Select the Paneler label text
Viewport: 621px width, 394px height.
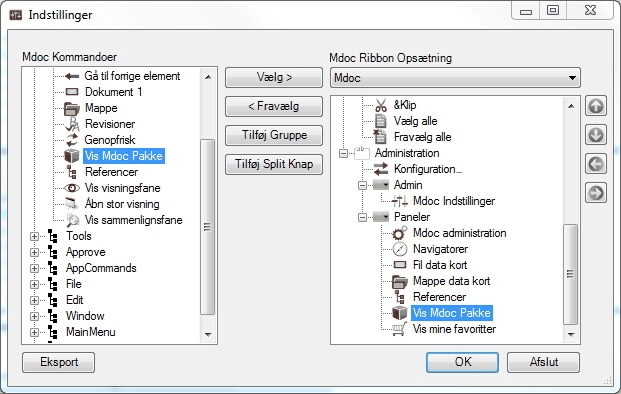tap(412, 217)
